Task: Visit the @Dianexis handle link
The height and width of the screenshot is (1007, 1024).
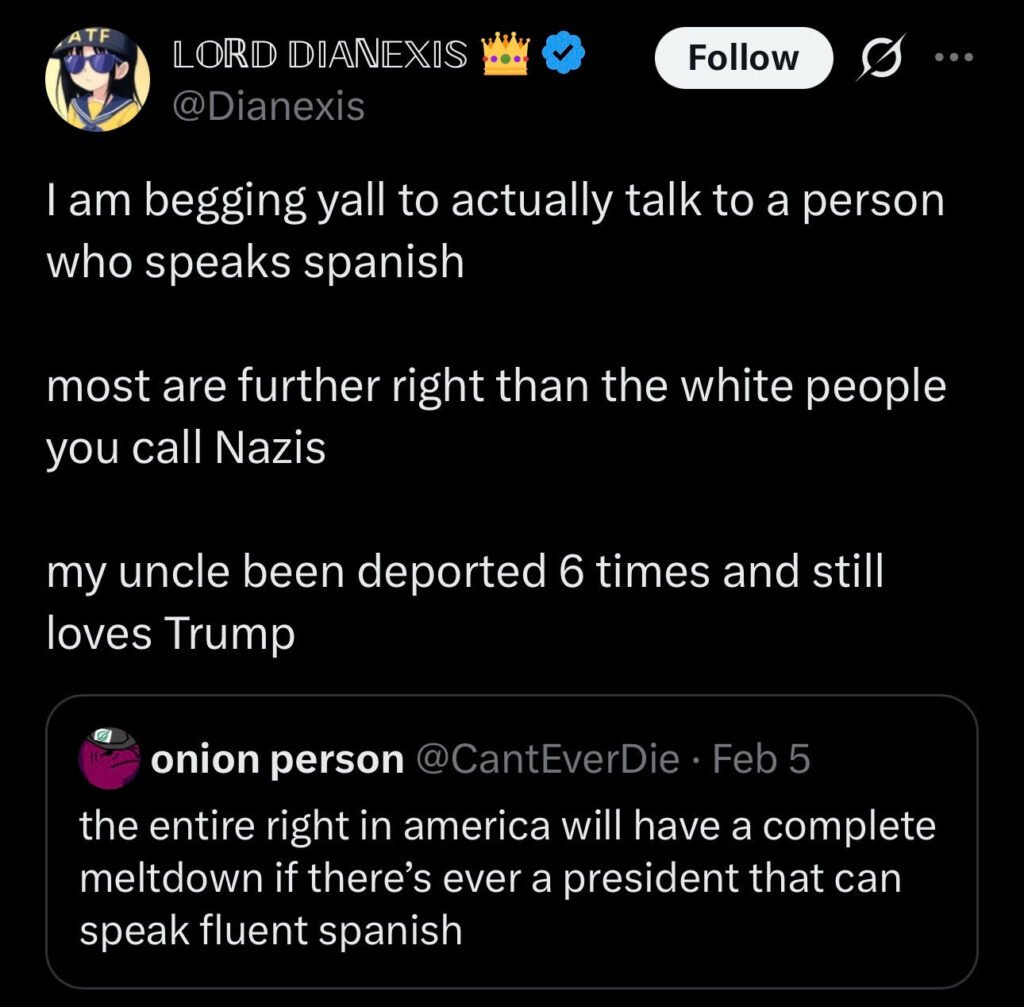Action: click(269, 105)
